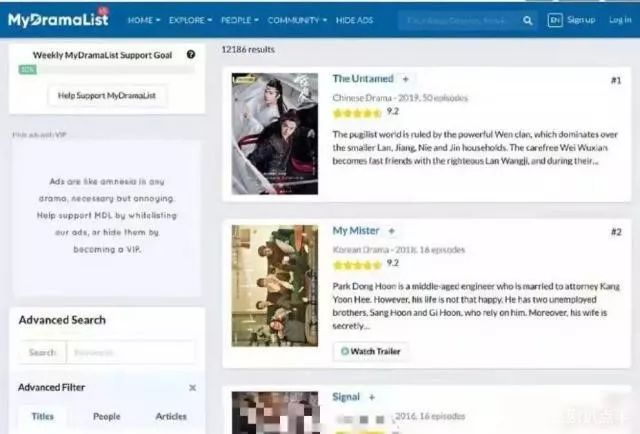Close the Advanced Filter panel
Viewport: 640px width, 434px height.
pyautogui.click(x=193, y=387)
